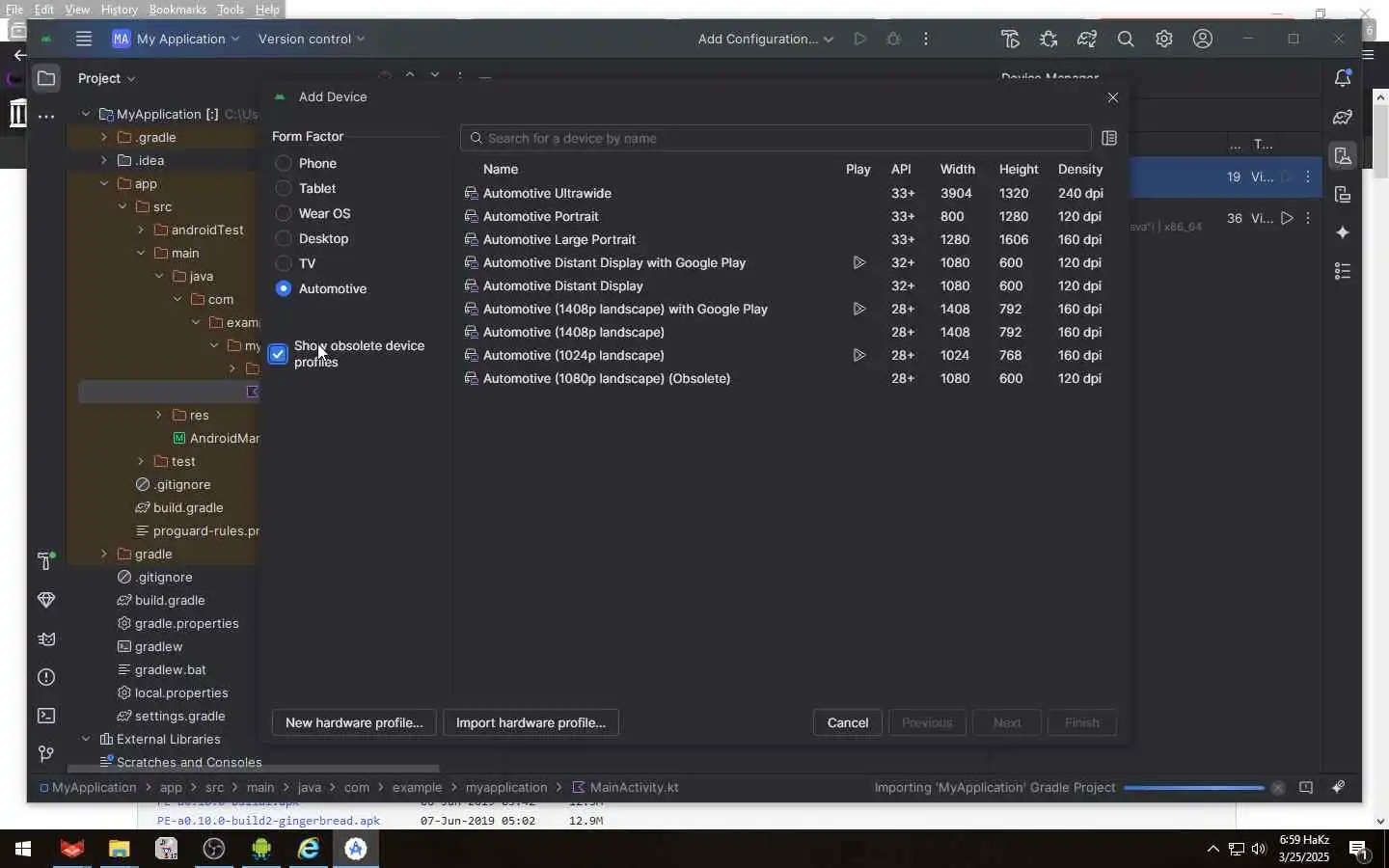1389x868 pixels.
Task: Click the Windows Start button
Action: point(23,849)
